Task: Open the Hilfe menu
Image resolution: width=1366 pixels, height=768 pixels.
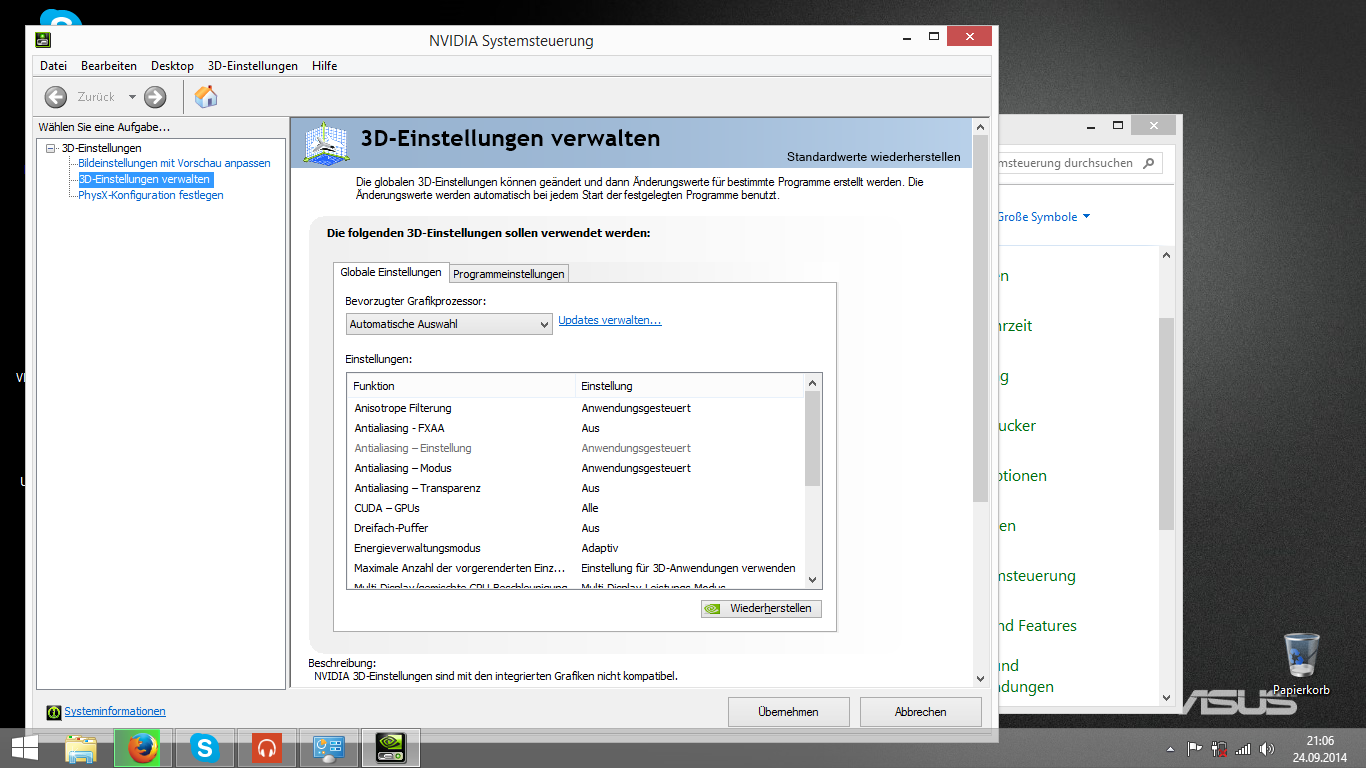Action: coord(324,66)
